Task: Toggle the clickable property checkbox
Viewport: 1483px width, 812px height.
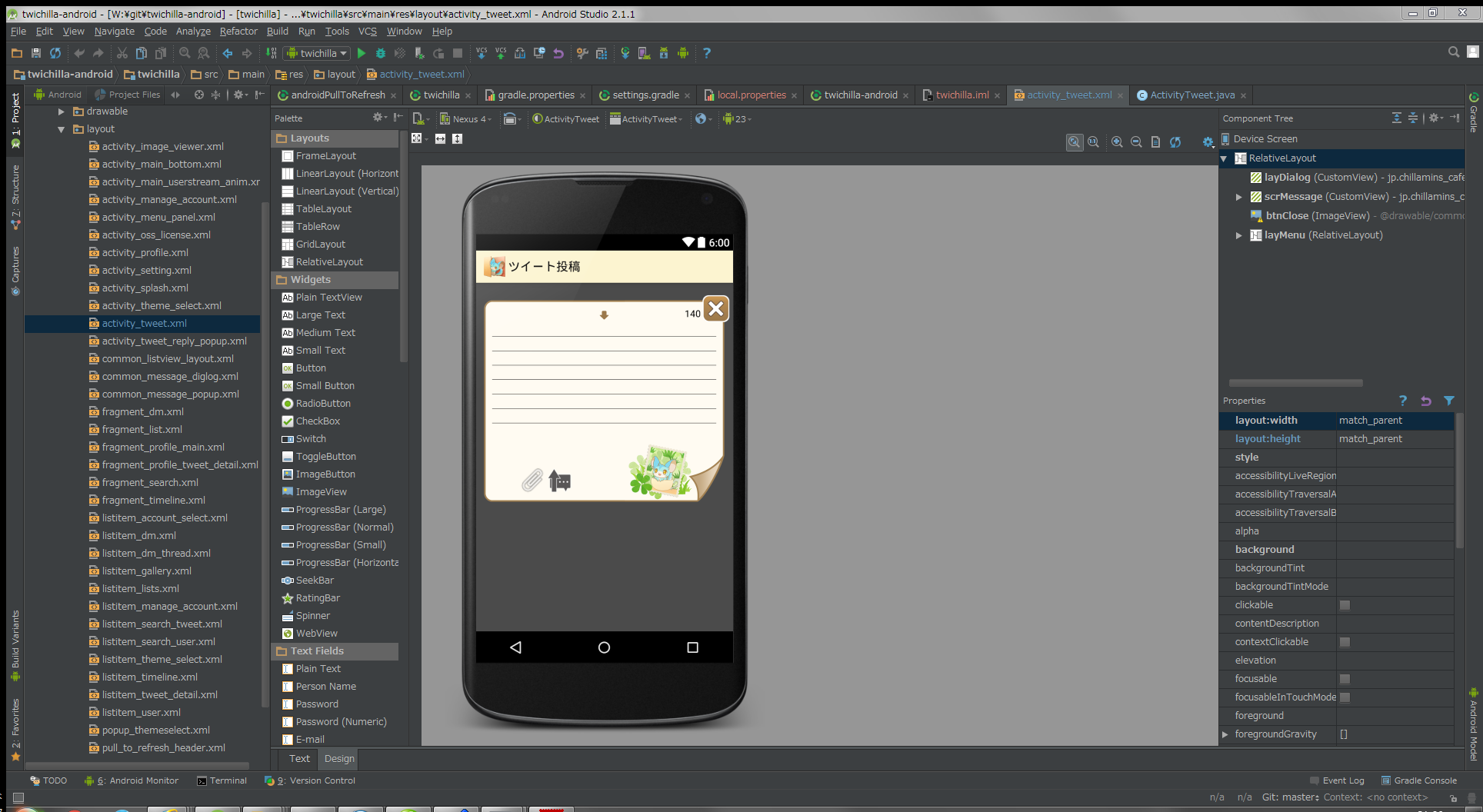Action: tap(1345, 605)
